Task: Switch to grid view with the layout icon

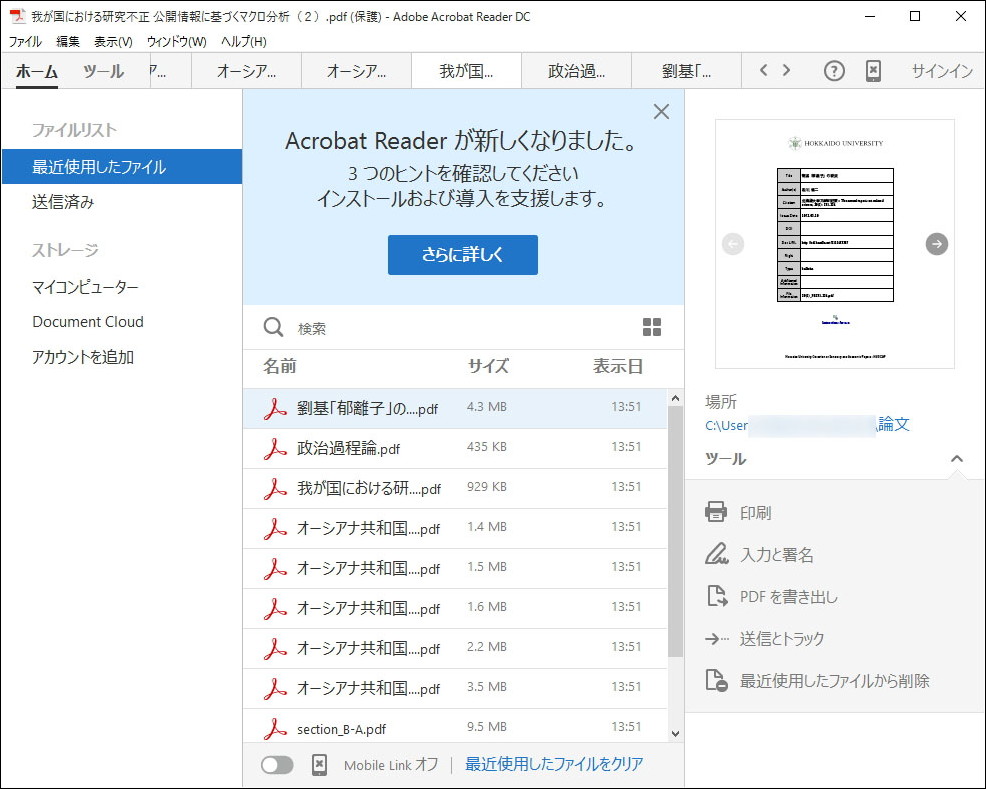Action: (652, 326)
